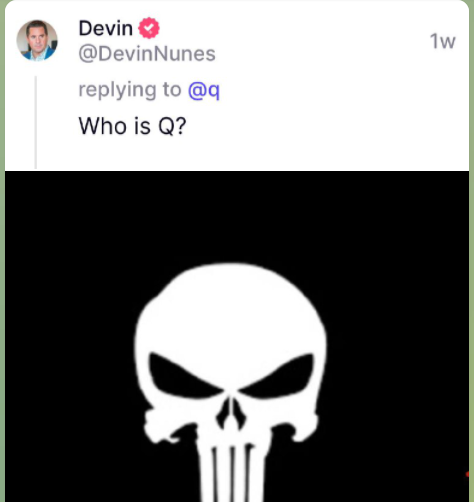
Task: Open the display name Devin
Action: pos(105,28)
